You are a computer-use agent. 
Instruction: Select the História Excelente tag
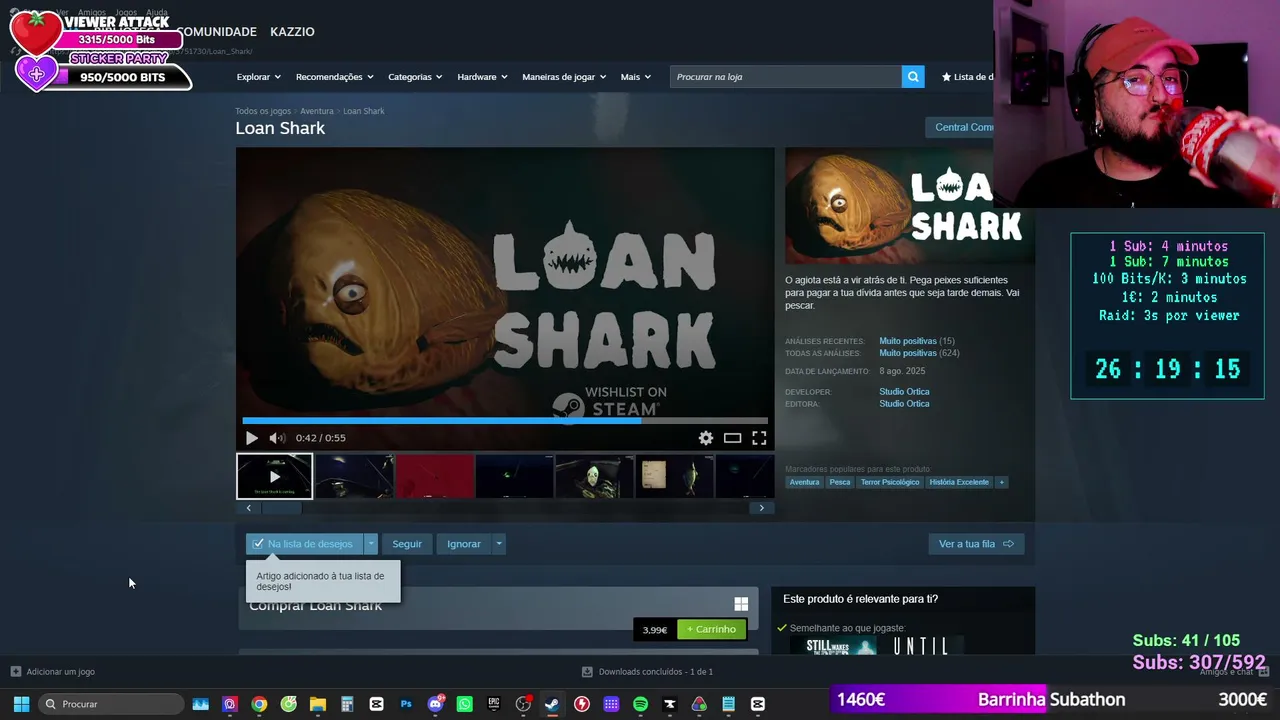point(959,482)
